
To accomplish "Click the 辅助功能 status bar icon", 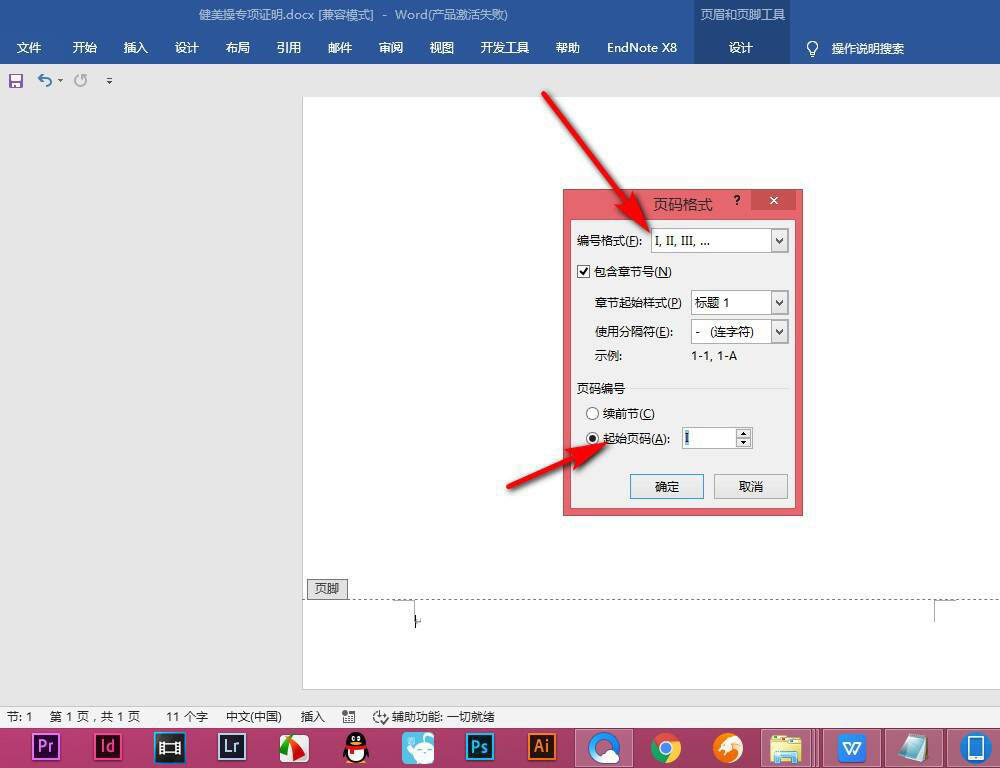I will coord(380,716).
